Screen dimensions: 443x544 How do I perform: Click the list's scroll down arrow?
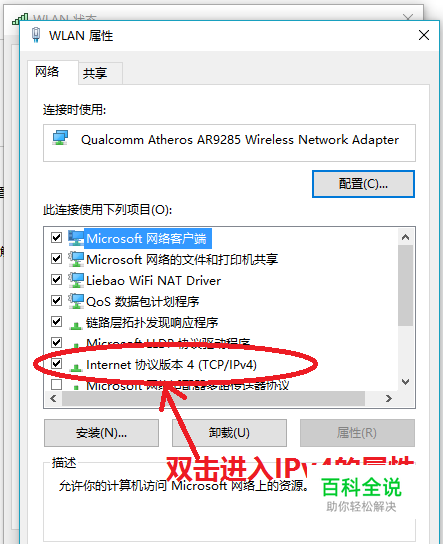405,382
